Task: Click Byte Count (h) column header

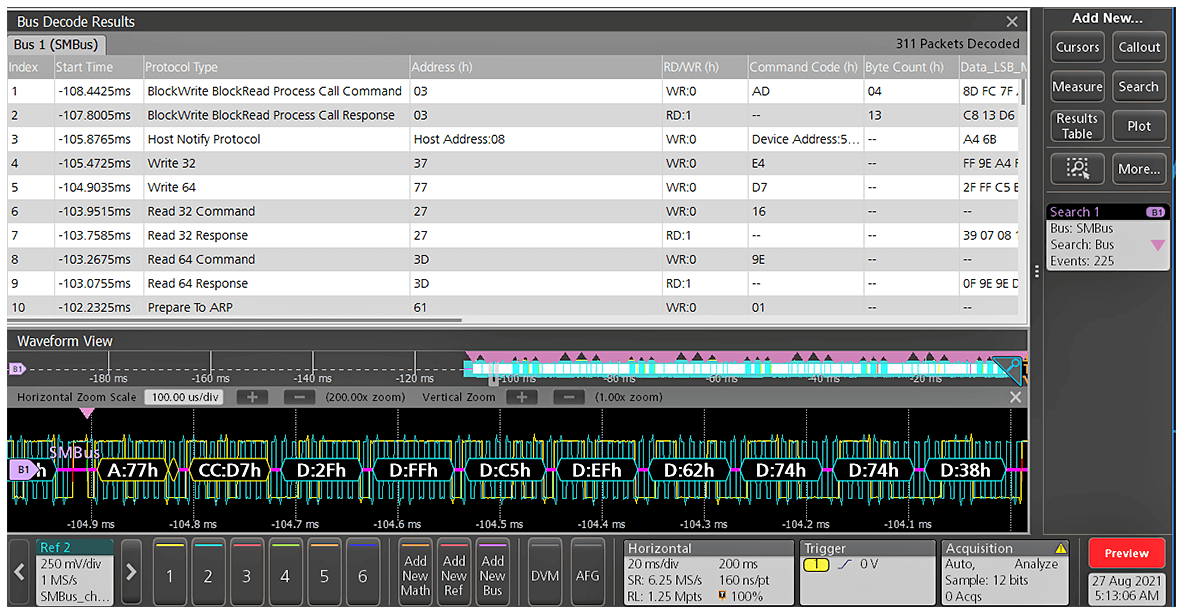Action: click(910, 67)
